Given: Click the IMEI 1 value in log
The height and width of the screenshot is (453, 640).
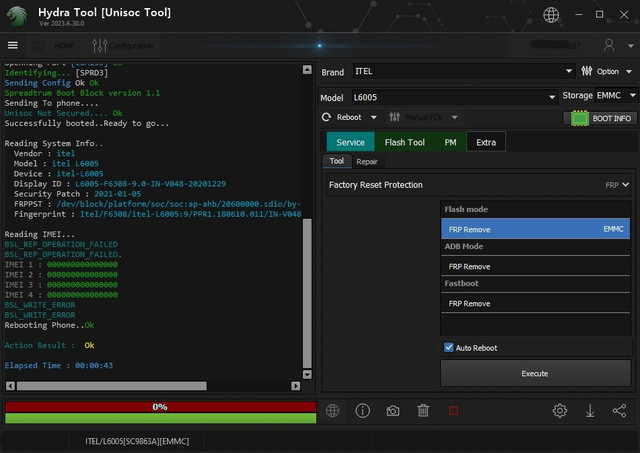Looking at the screenshot, I should 82,264.
